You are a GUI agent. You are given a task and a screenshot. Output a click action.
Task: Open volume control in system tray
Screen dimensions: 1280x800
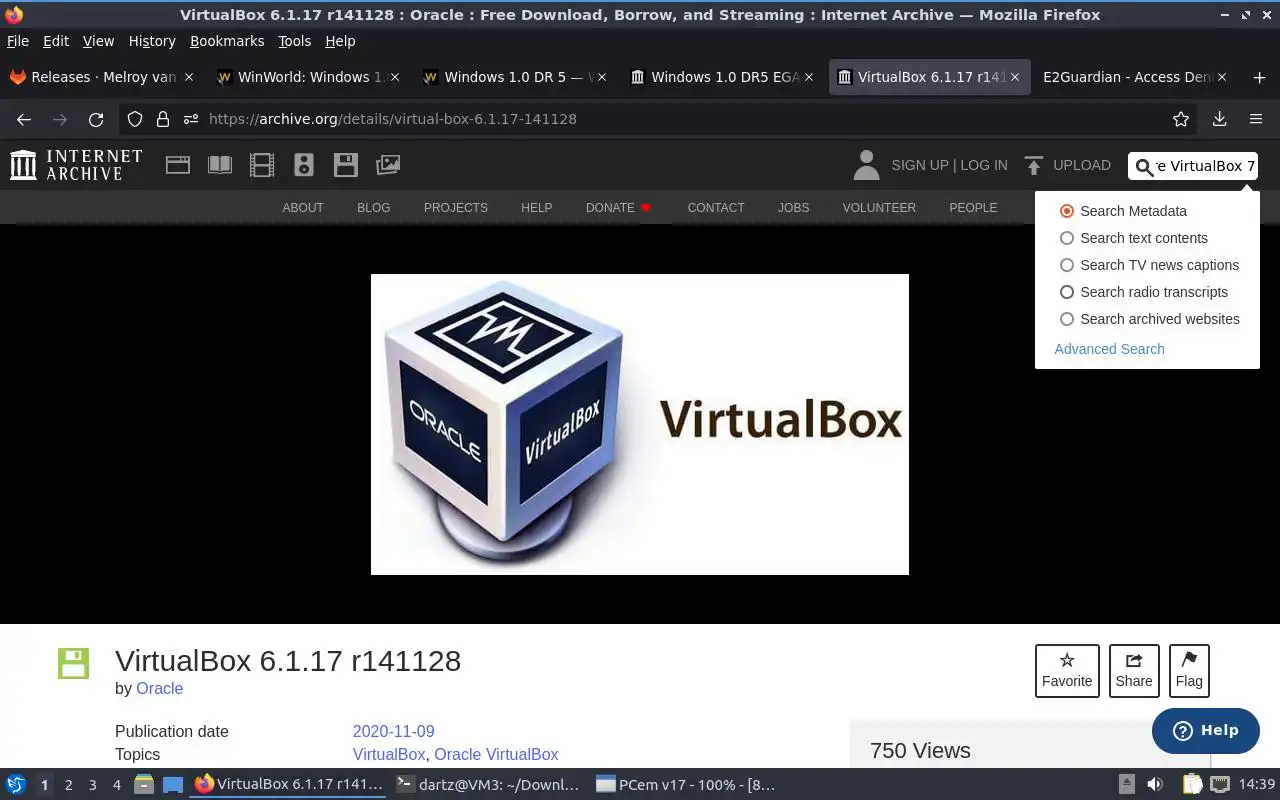1155,785
